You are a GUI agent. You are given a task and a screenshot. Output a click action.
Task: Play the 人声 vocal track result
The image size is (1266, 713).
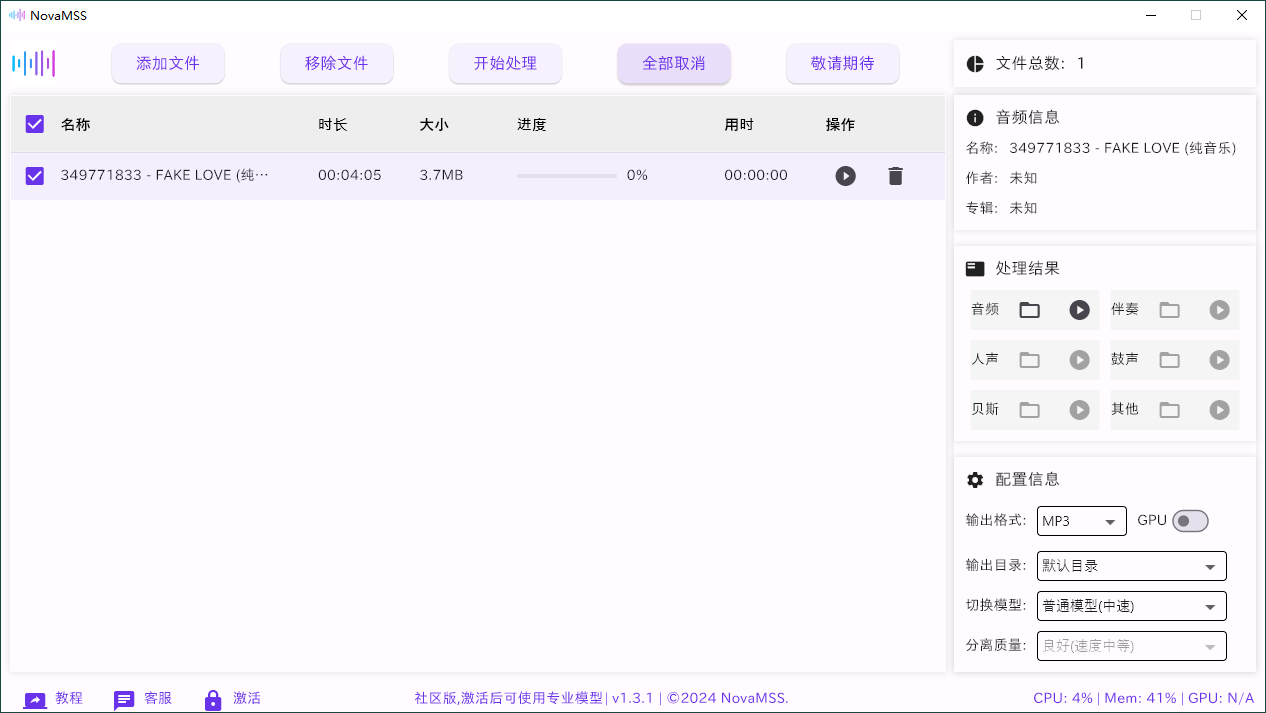point(1079,360)
